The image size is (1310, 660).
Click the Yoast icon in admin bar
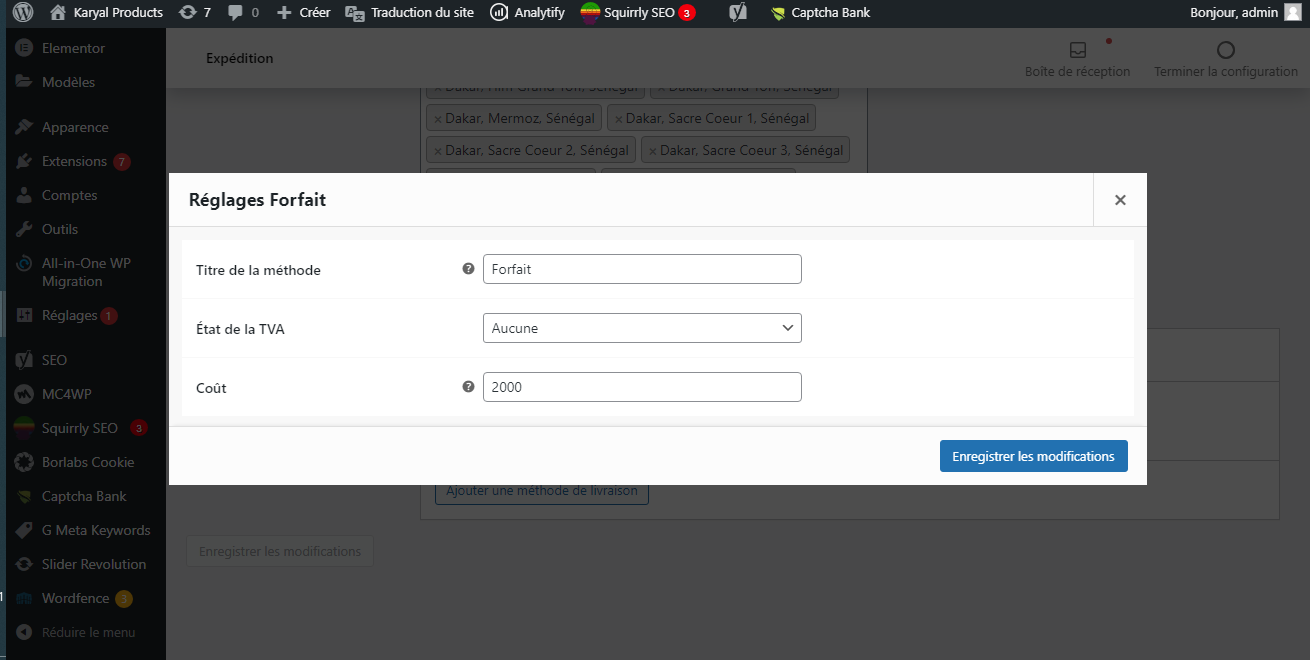738,13
